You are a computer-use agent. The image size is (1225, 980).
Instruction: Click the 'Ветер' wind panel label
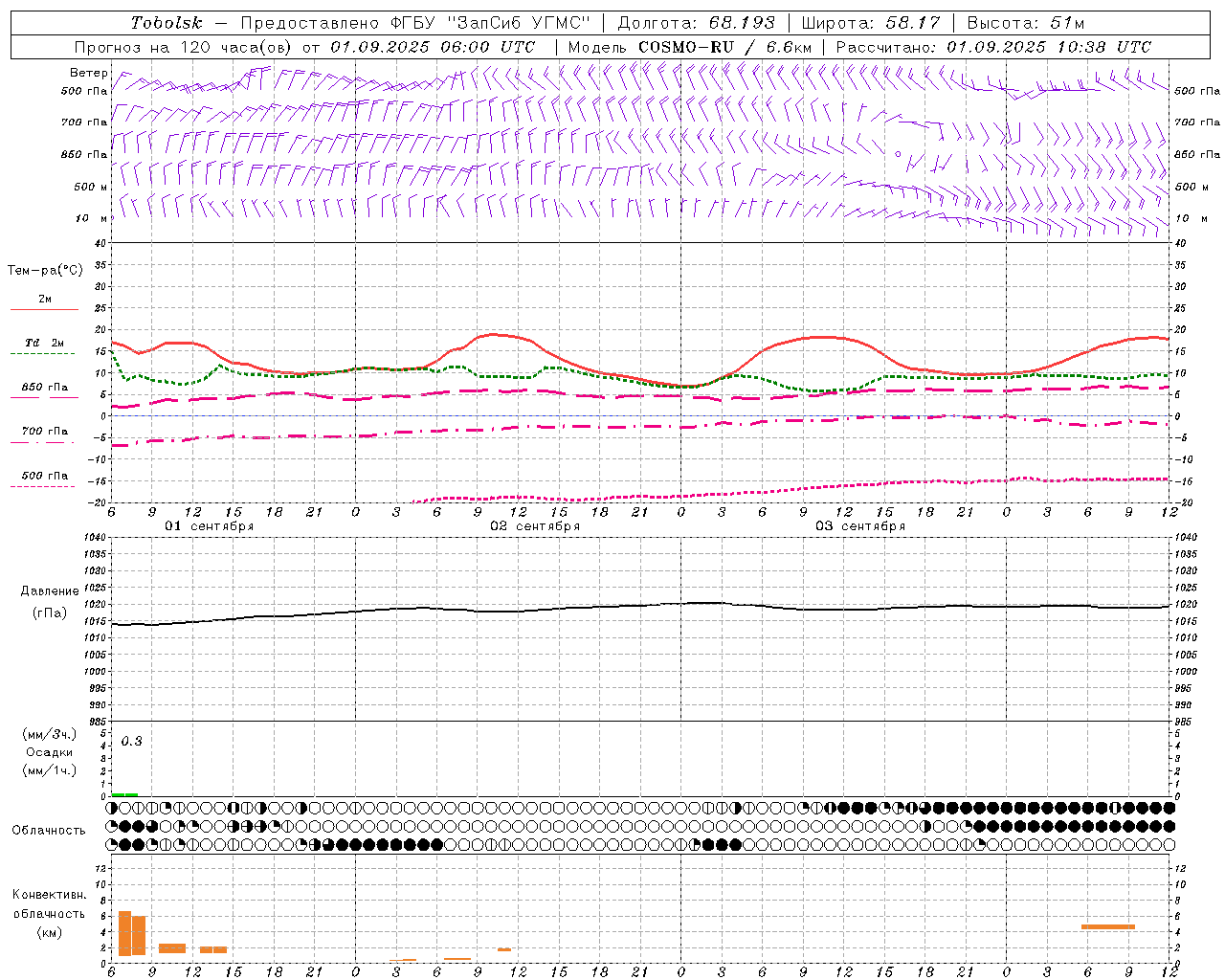point(89,73)
